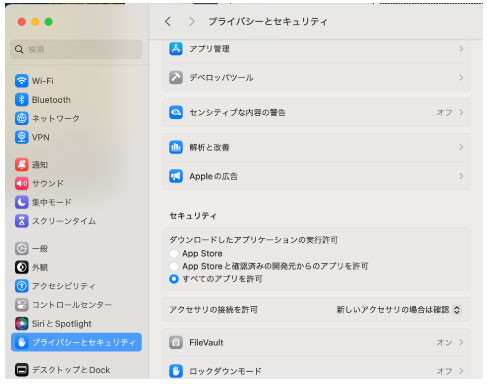Open the FileVault vault icon
The width and height of the screenshot is (487, 384).
(x=176, y=342)
